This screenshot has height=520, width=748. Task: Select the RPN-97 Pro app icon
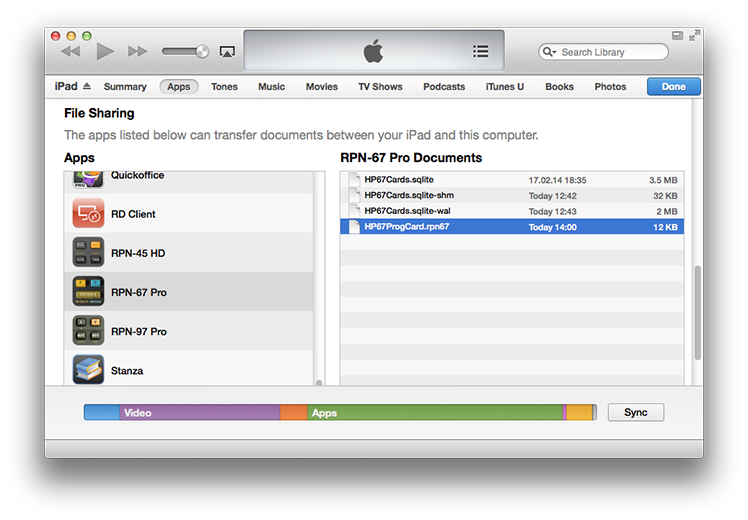(x=88, y=331)
